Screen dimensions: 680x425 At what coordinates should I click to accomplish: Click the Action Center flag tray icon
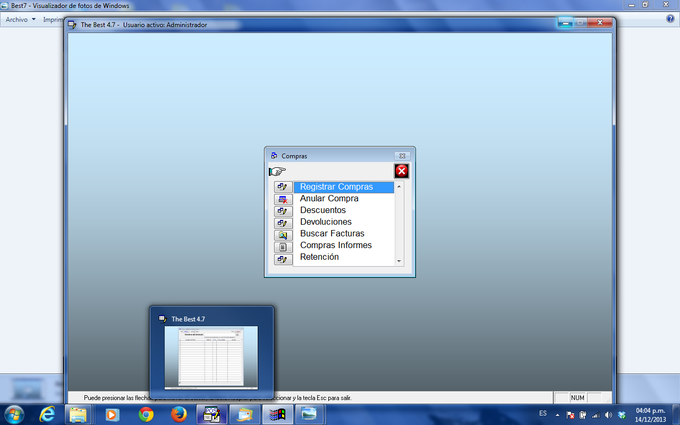(x=570, y=415)
